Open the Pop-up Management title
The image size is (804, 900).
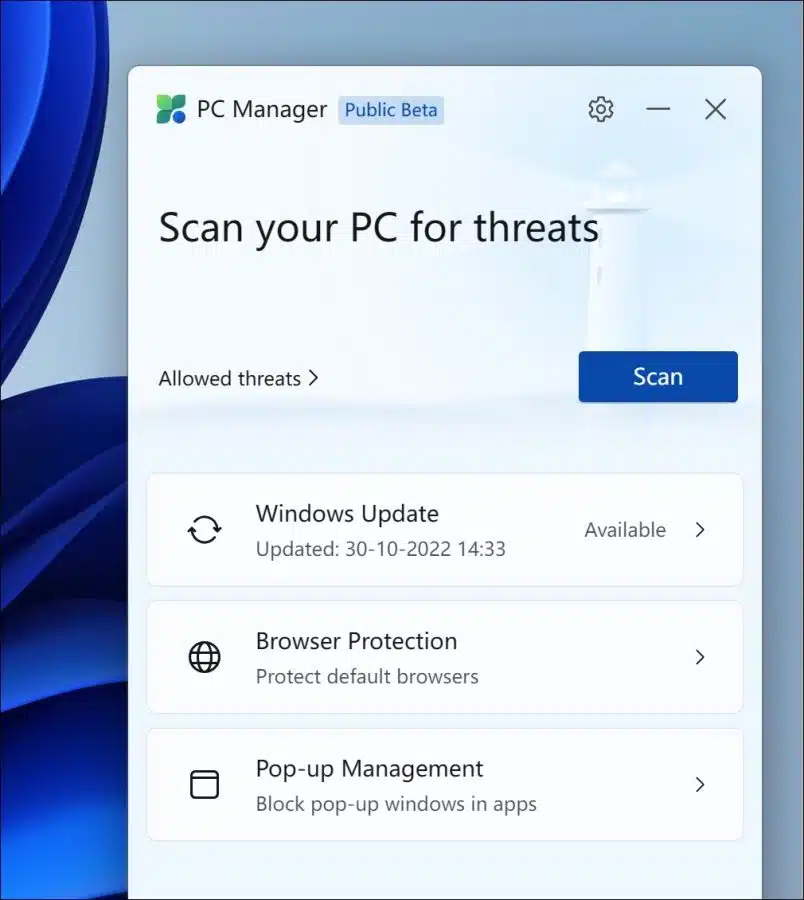(370, 769)
